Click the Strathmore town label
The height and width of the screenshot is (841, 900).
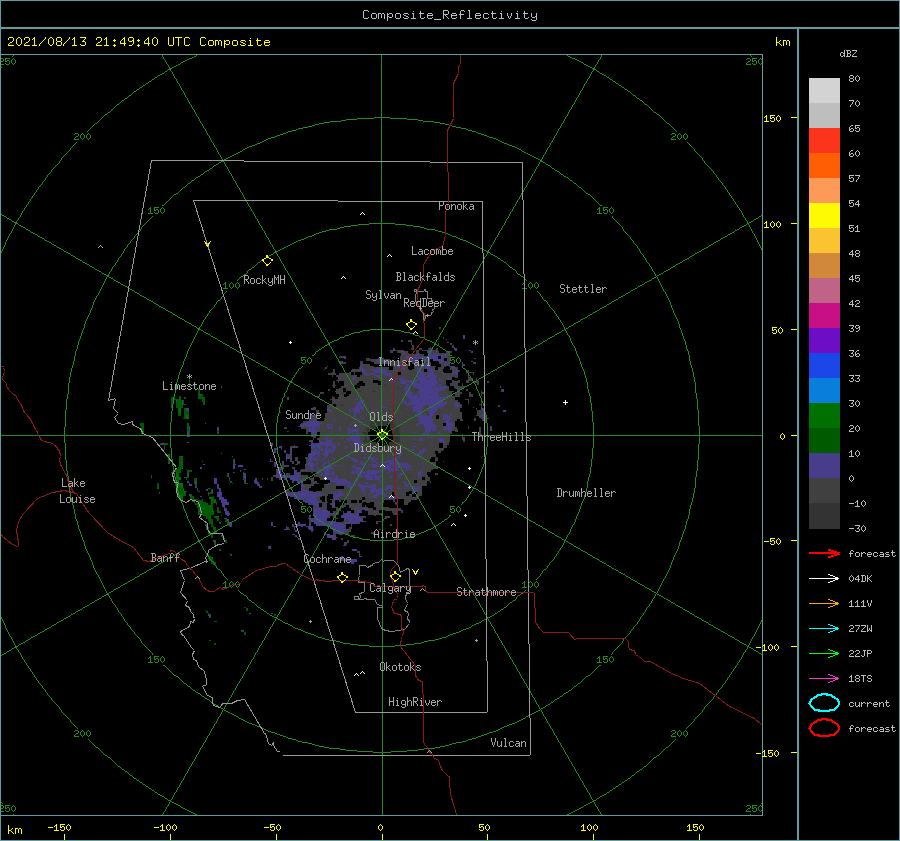[x=486, y=592]
